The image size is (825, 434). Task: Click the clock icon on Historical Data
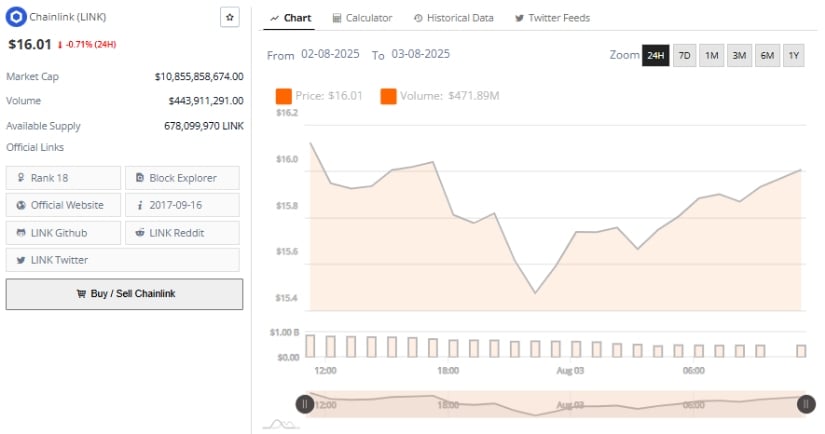tap(418, 18)
